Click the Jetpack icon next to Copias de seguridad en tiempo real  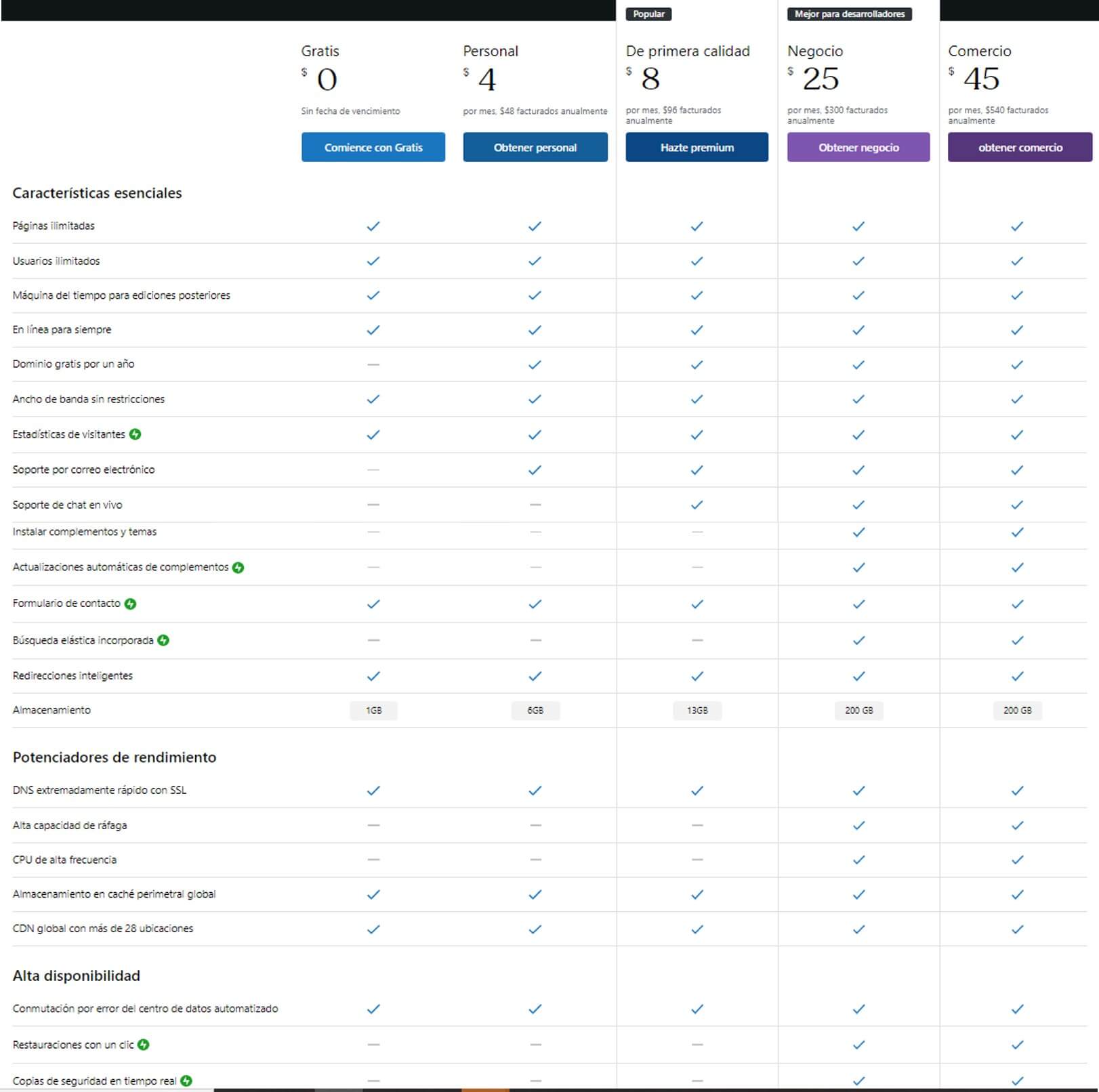coord(186,1080)
